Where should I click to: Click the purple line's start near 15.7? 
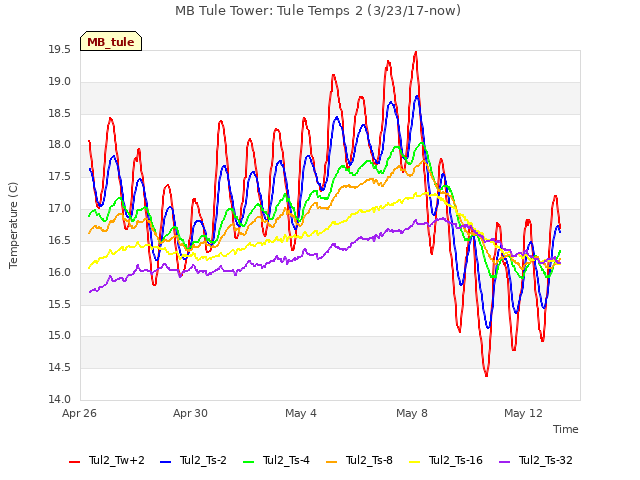click(x=90, y=292)
